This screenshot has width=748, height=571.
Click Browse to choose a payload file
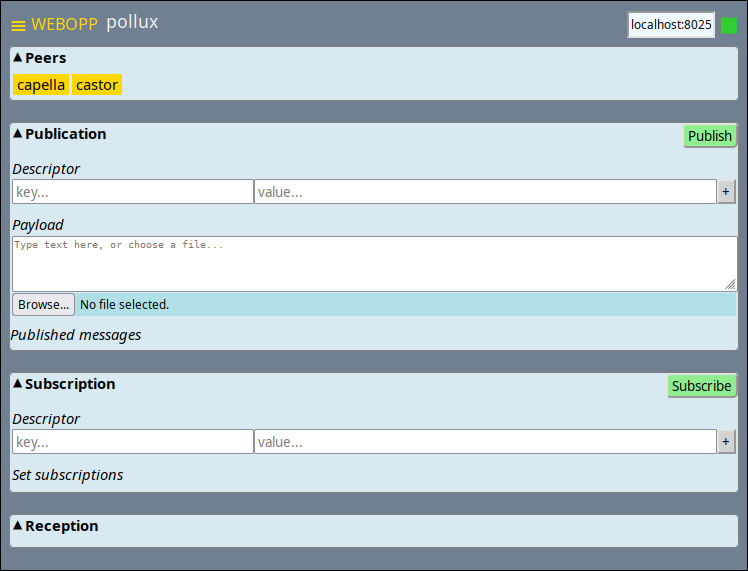(x=43, y=304)
